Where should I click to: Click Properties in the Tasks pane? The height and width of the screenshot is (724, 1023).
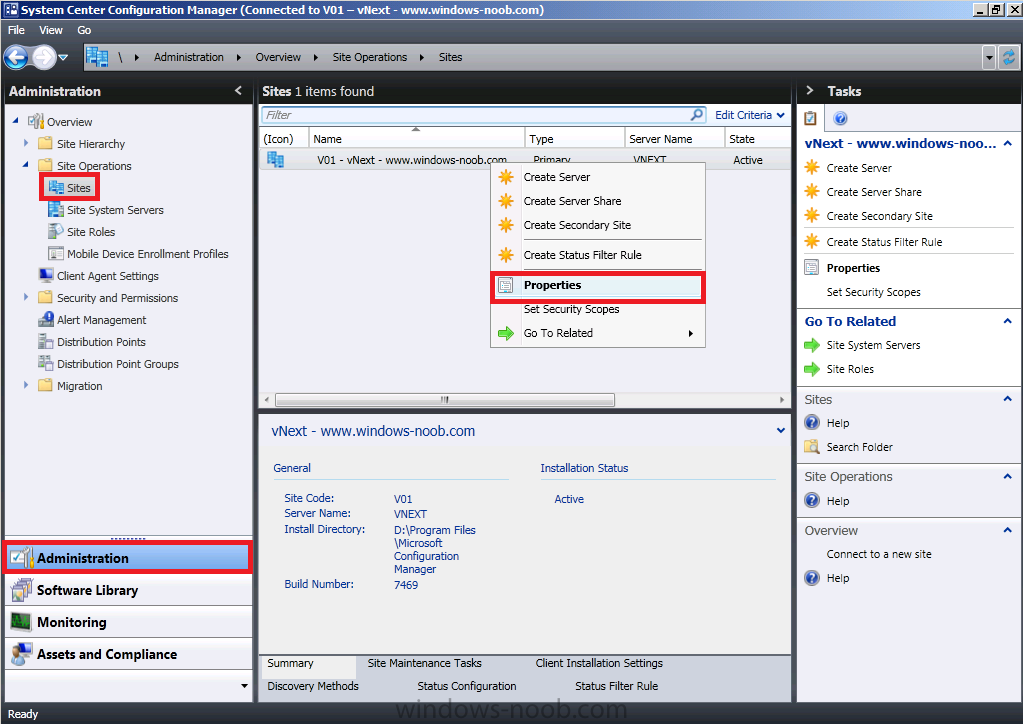[853, 268]
